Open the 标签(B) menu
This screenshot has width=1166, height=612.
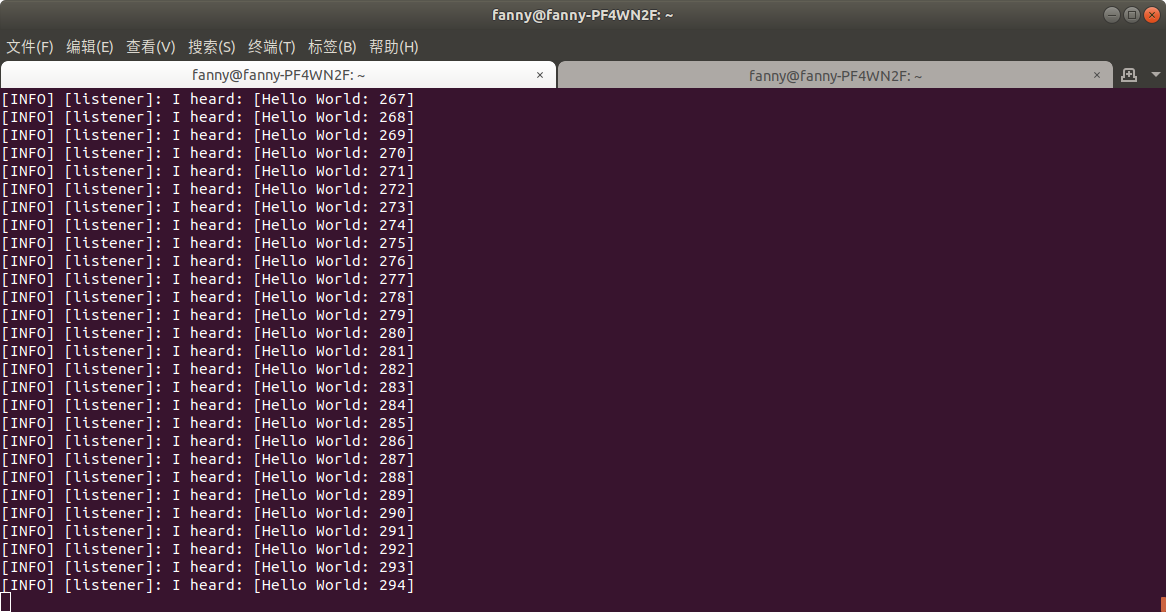click(330, 47)
